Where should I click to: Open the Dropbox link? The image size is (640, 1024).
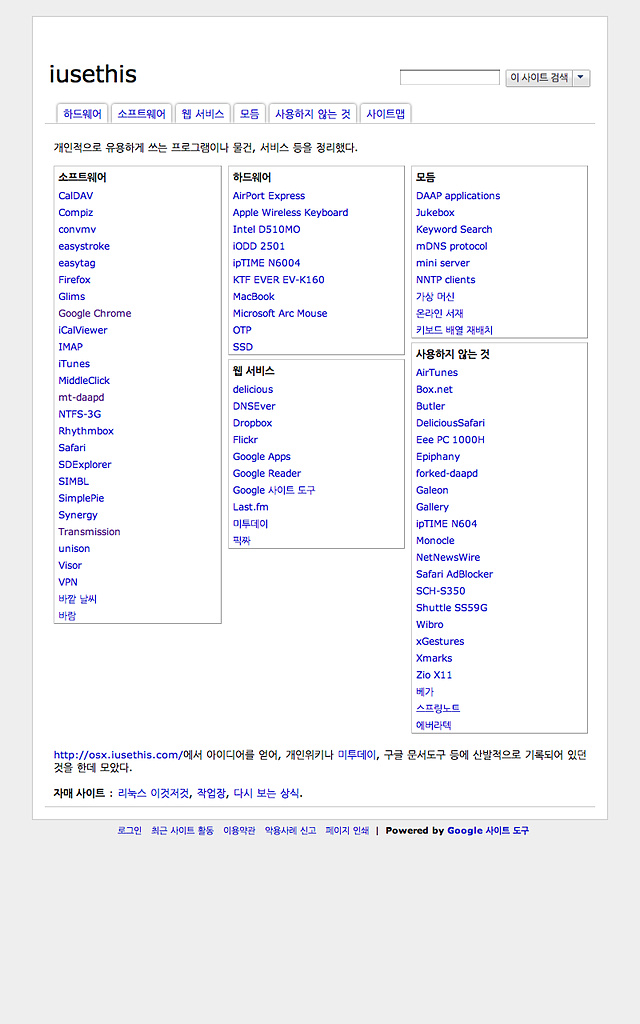[253, 423]
